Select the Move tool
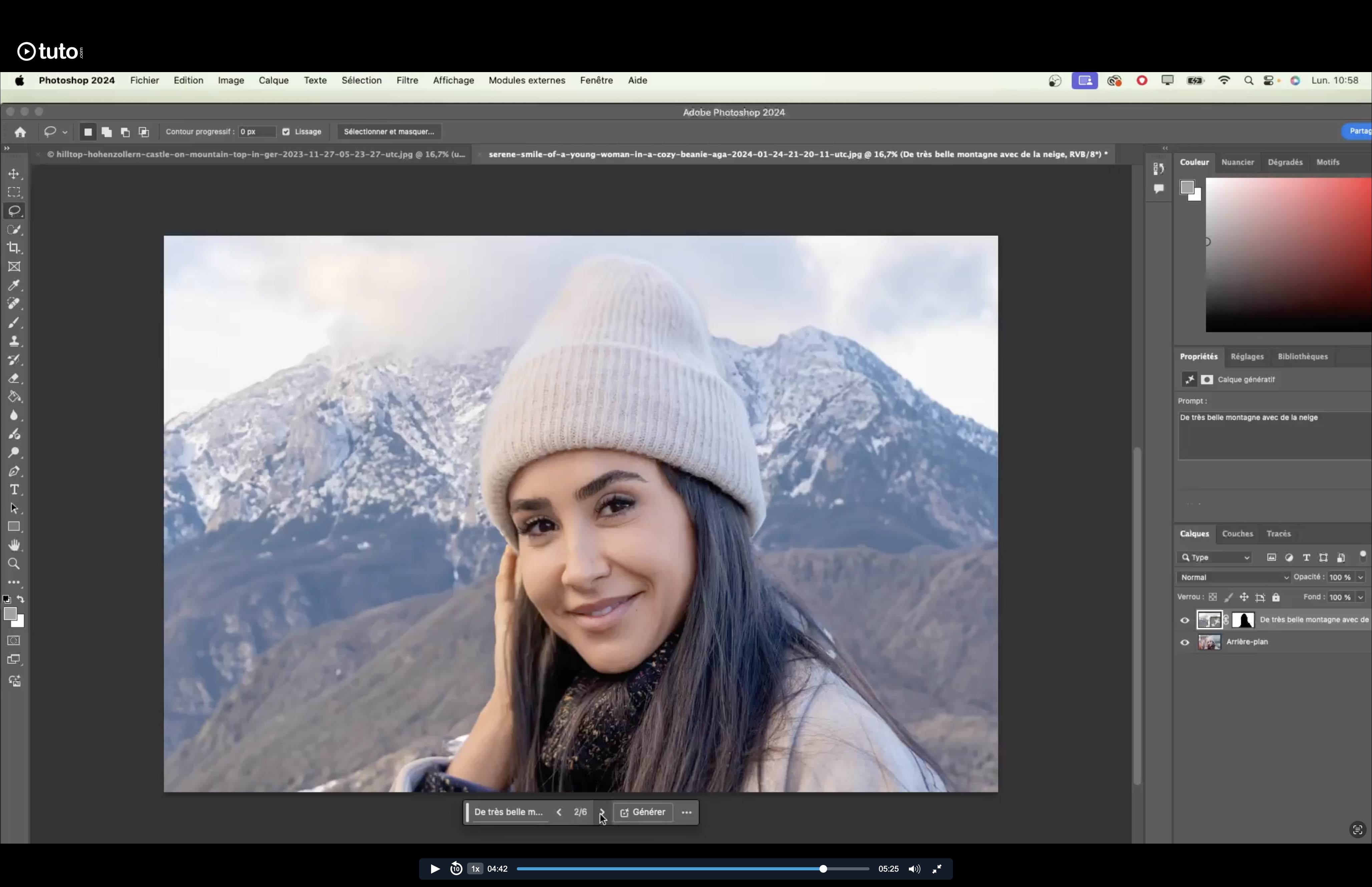 (14, 174)
